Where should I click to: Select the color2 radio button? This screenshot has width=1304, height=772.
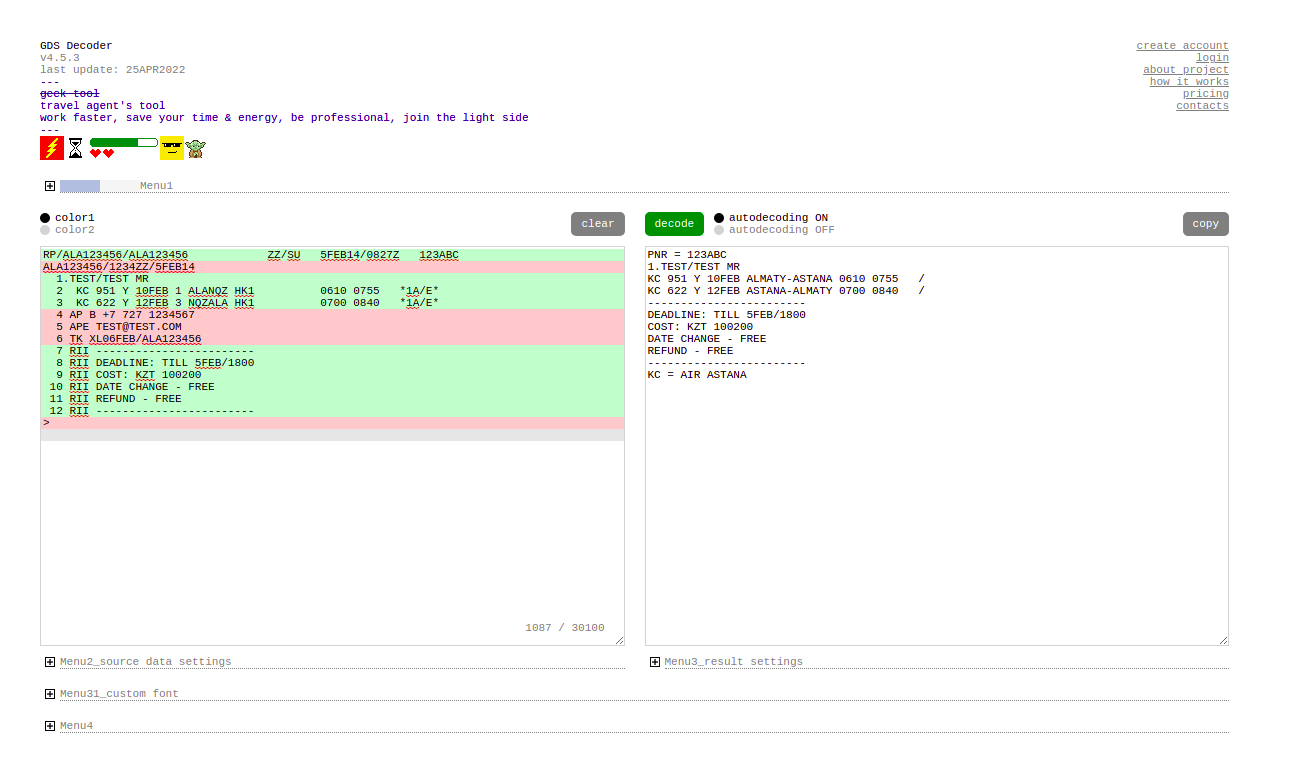click(x=44, y=229)
